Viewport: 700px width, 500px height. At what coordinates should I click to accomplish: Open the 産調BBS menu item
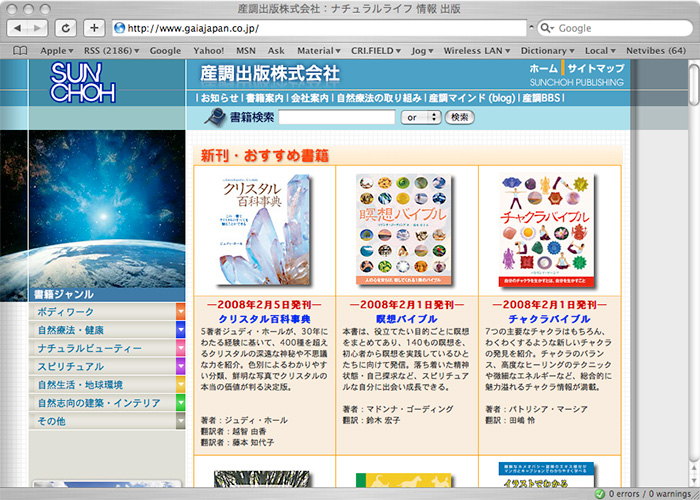coord(541,98)
